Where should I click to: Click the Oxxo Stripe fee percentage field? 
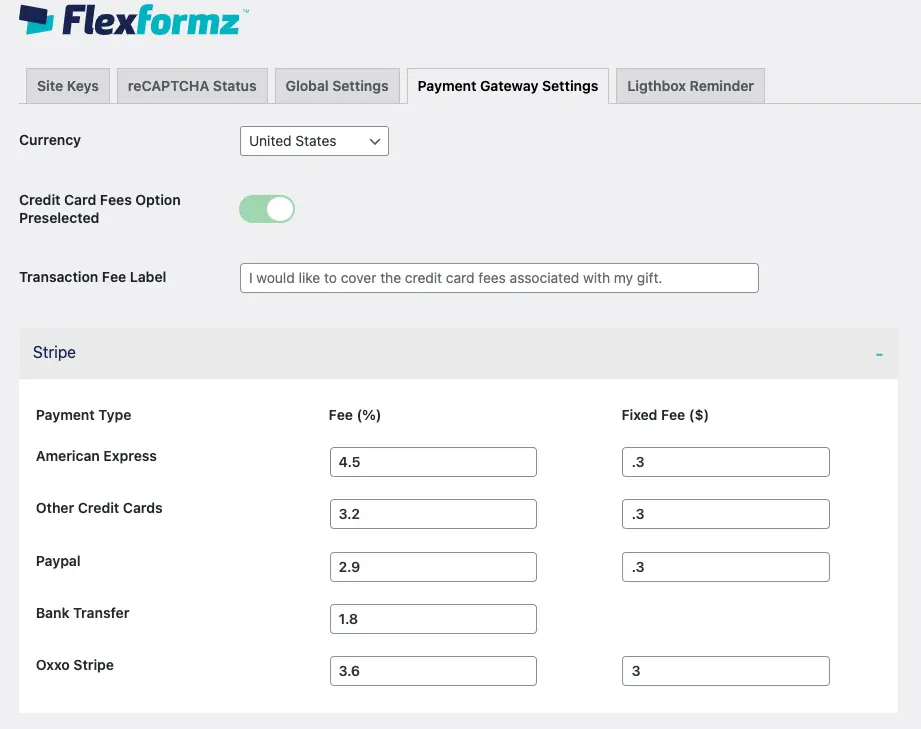pyautogui.click(x=433, y=671)
